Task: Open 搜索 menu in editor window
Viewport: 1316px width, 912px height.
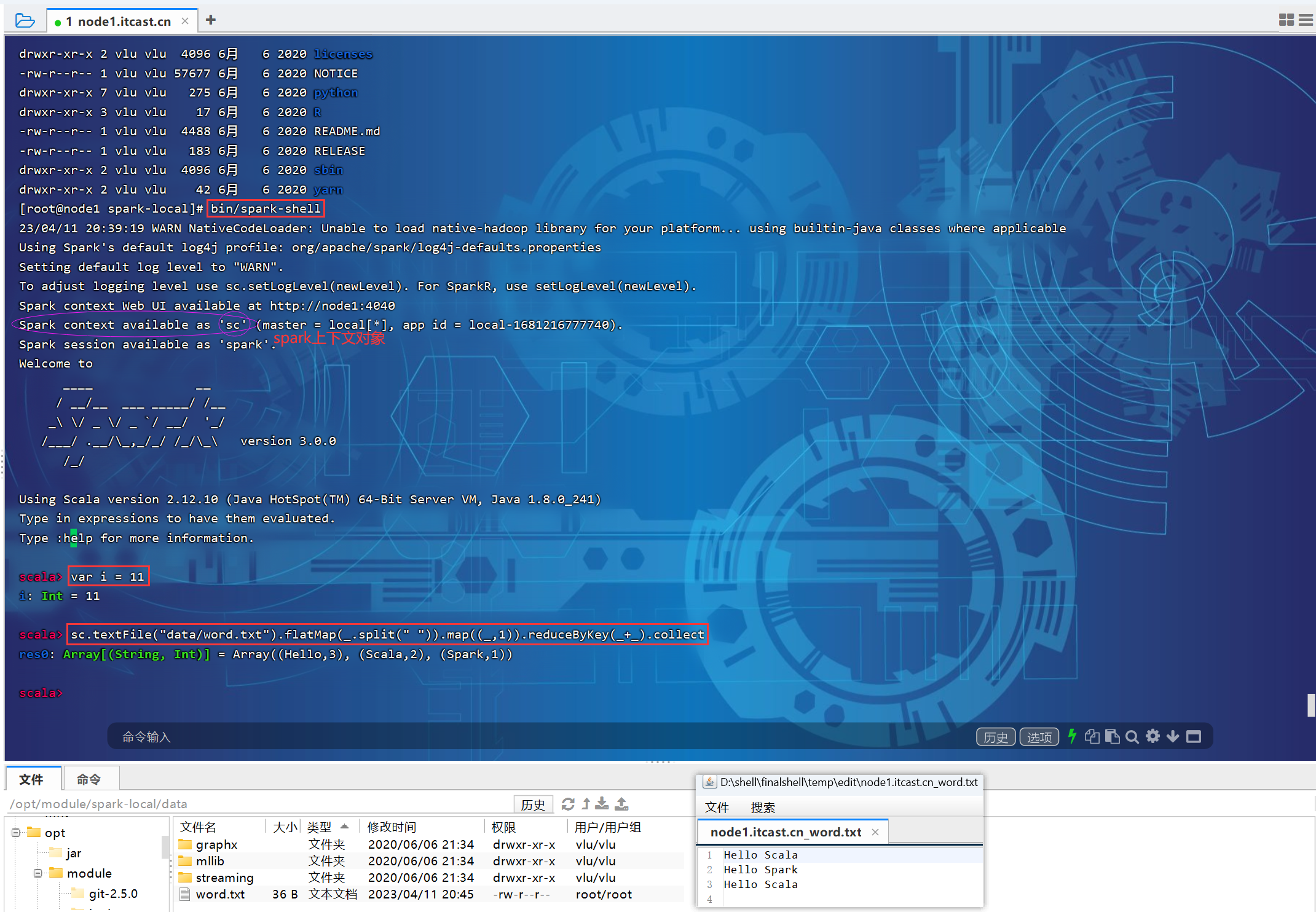Action: click(763, 807)
